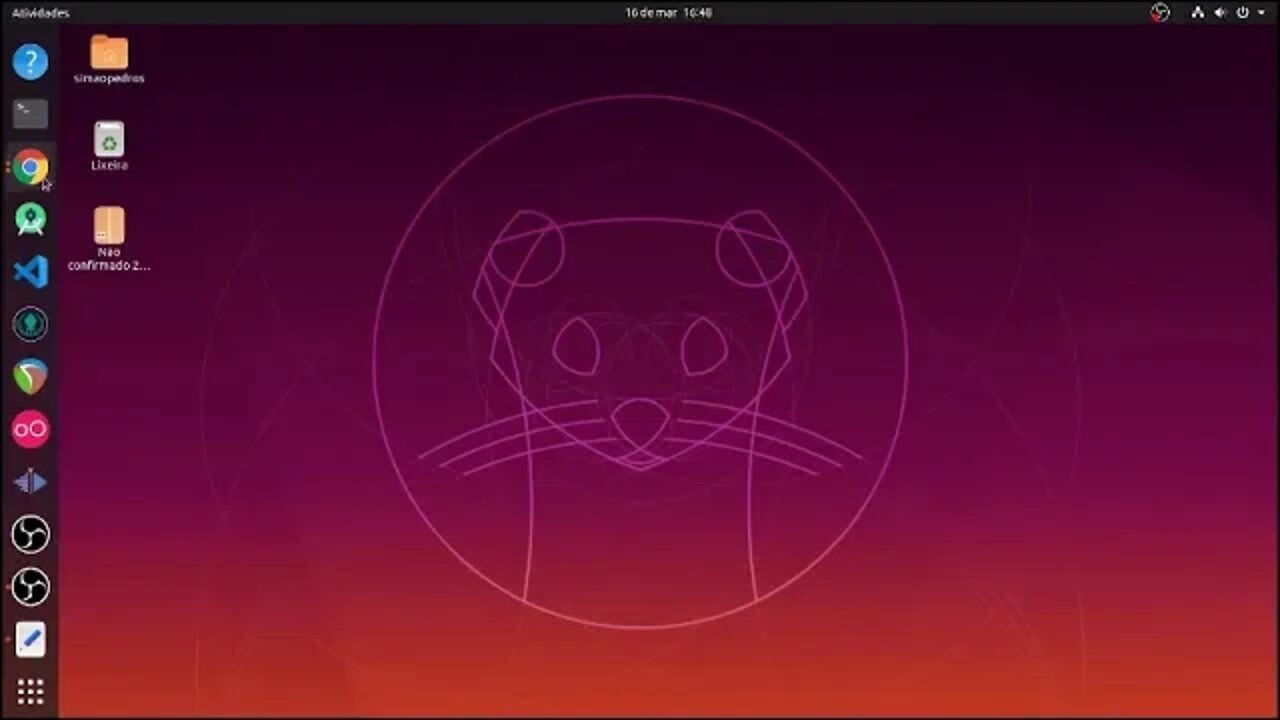Launch OBS Studio icon below the blue arrows icon
1280x720 pixels.
click(x=30, y=534)
